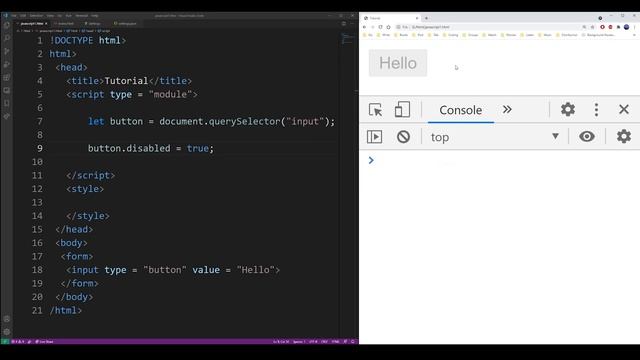Click the "true" keyword on line 9
The image size is (640, 360).
coord(198,149)
